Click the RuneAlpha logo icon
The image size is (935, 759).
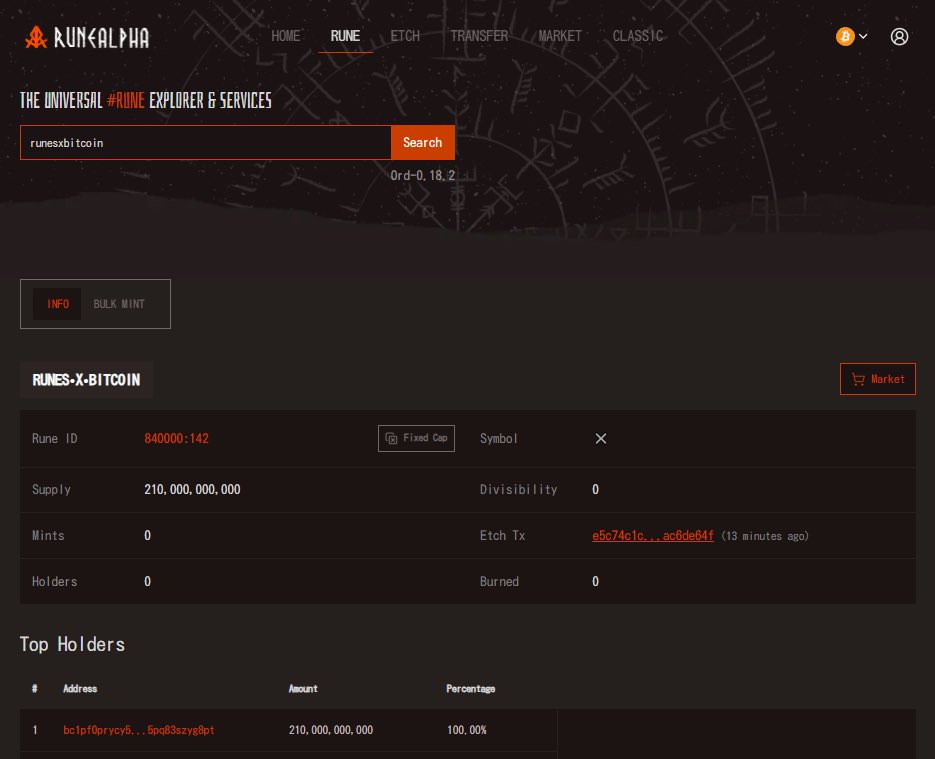36,37
